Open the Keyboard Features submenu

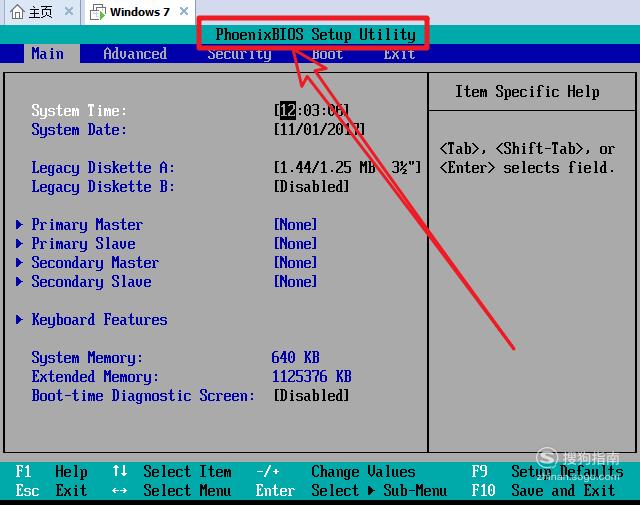tap(100, 320)
